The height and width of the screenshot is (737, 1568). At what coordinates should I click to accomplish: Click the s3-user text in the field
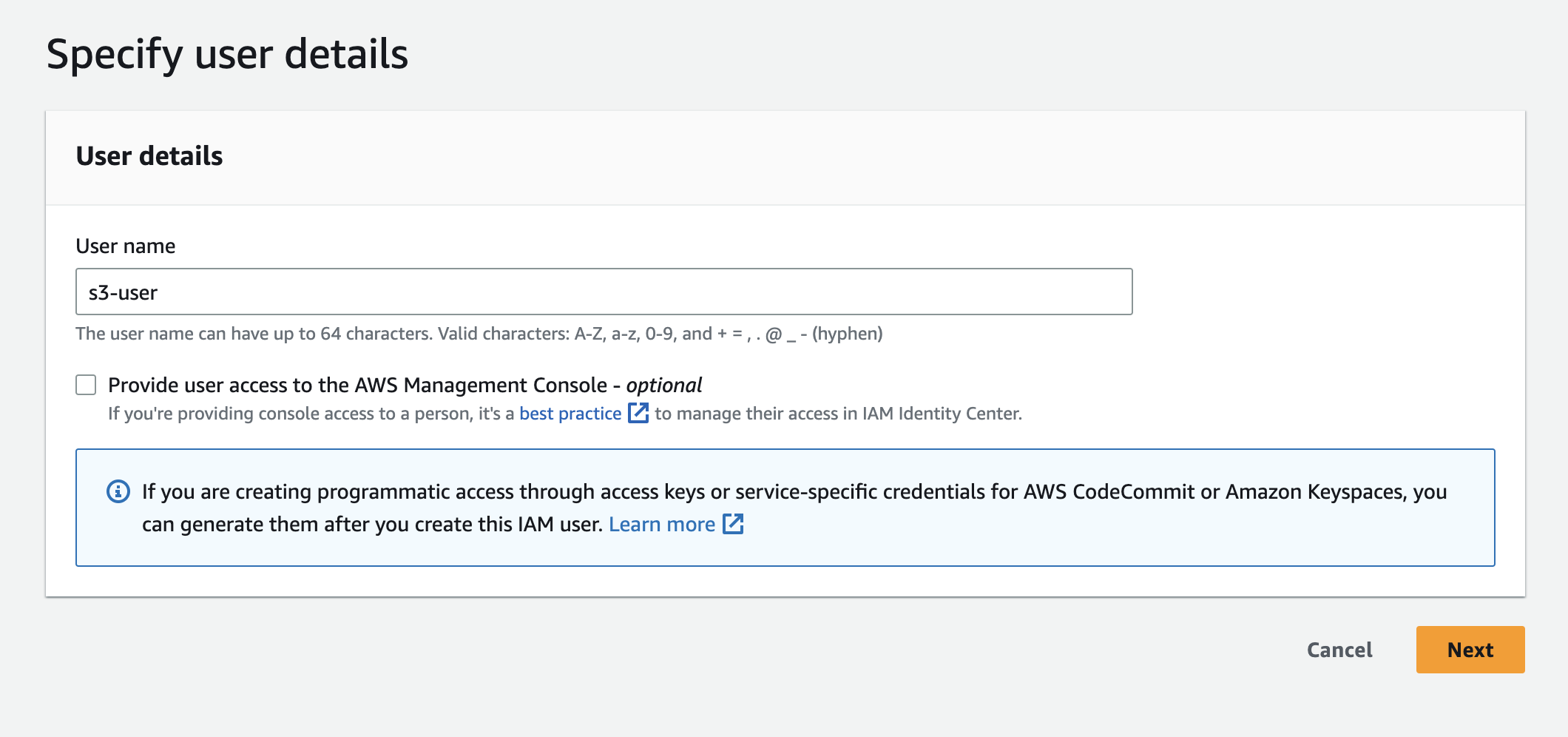click(x=123, y=293)
